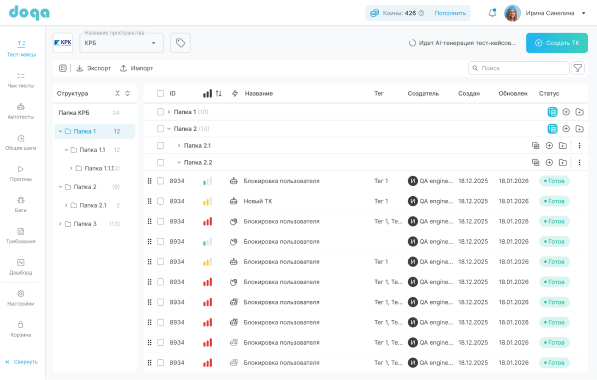Expand Папка 3 in the structure tree
This screenshot has width=597, height=380.
click(x=60, y=224)
